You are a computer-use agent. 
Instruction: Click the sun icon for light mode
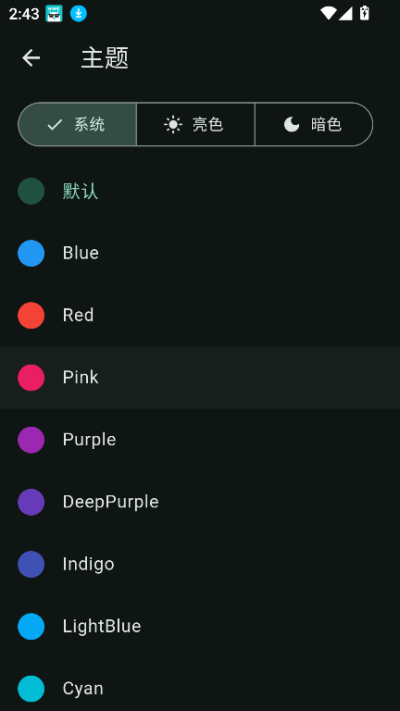(x=173, y=124)
